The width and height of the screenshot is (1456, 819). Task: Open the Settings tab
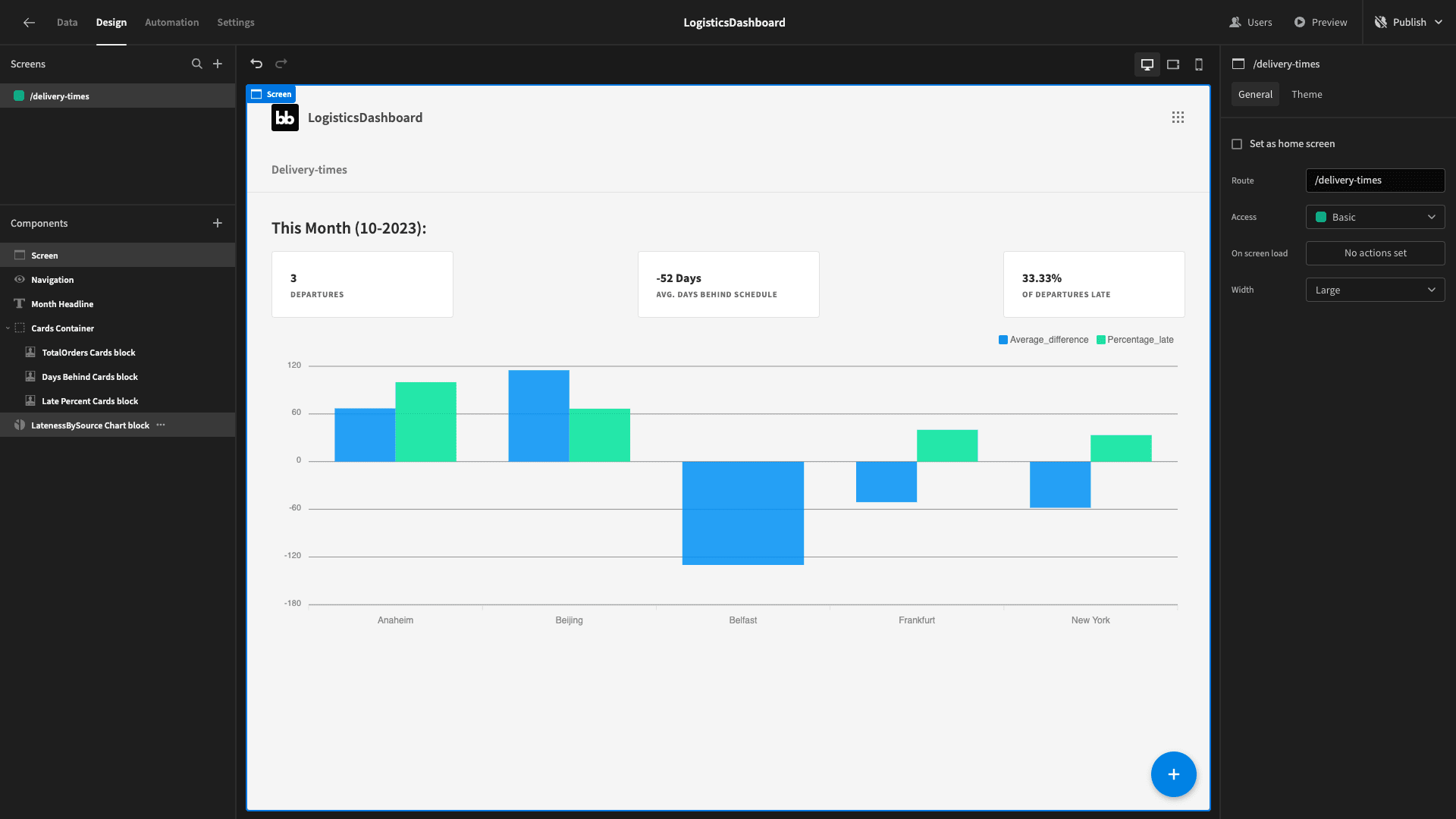click(236, 23)
